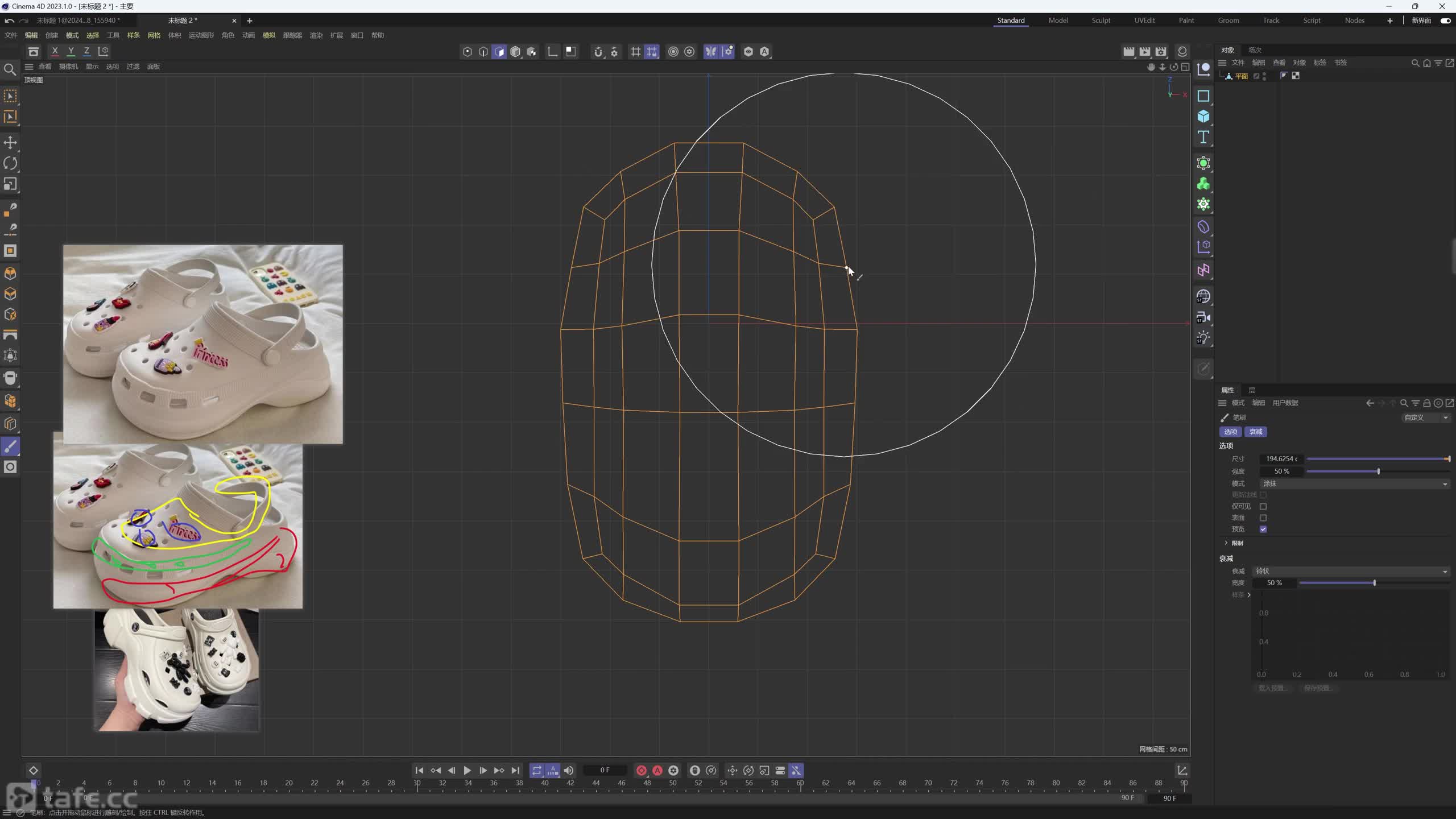Click the Polygons mode icon
Image resolution: width=1456 pixels, height=819 pixels.
[x=499, y=52]
